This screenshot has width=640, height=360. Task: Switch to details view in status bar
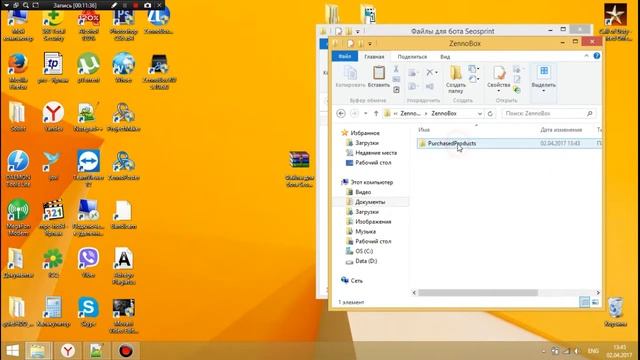coord(584,302)
